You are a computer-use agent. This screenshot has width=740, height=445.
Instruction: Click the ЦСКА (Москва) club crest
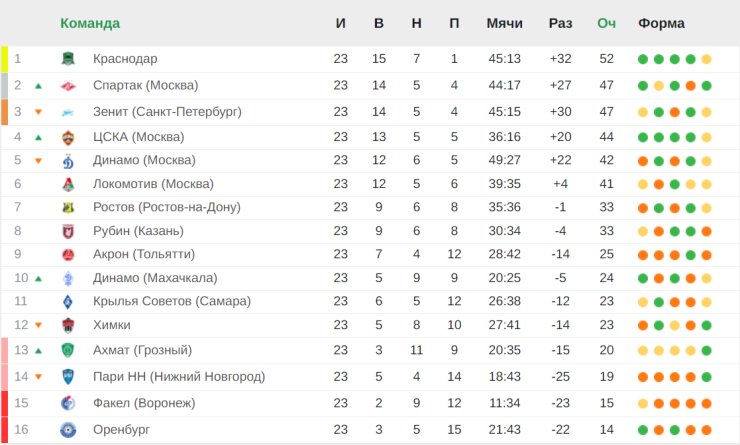pyautogui.click(x=68, y=137)
